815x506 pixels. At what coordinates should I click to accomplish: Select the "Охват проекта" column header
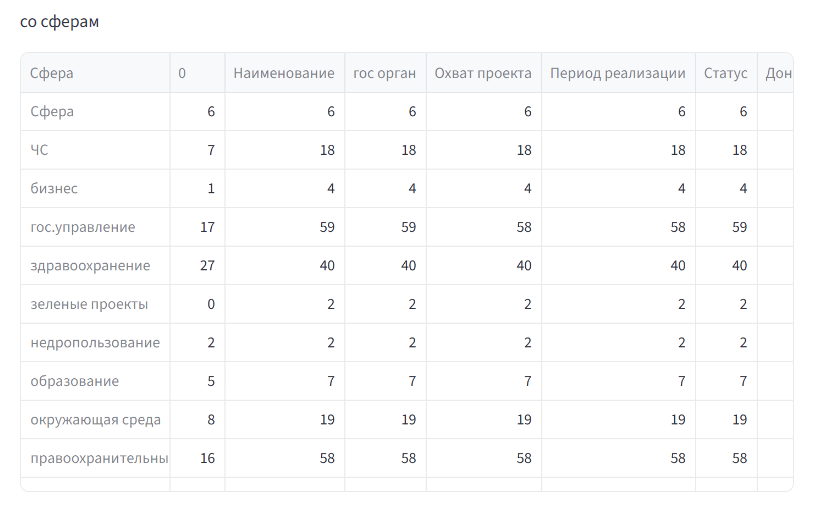tap(483, 73)
